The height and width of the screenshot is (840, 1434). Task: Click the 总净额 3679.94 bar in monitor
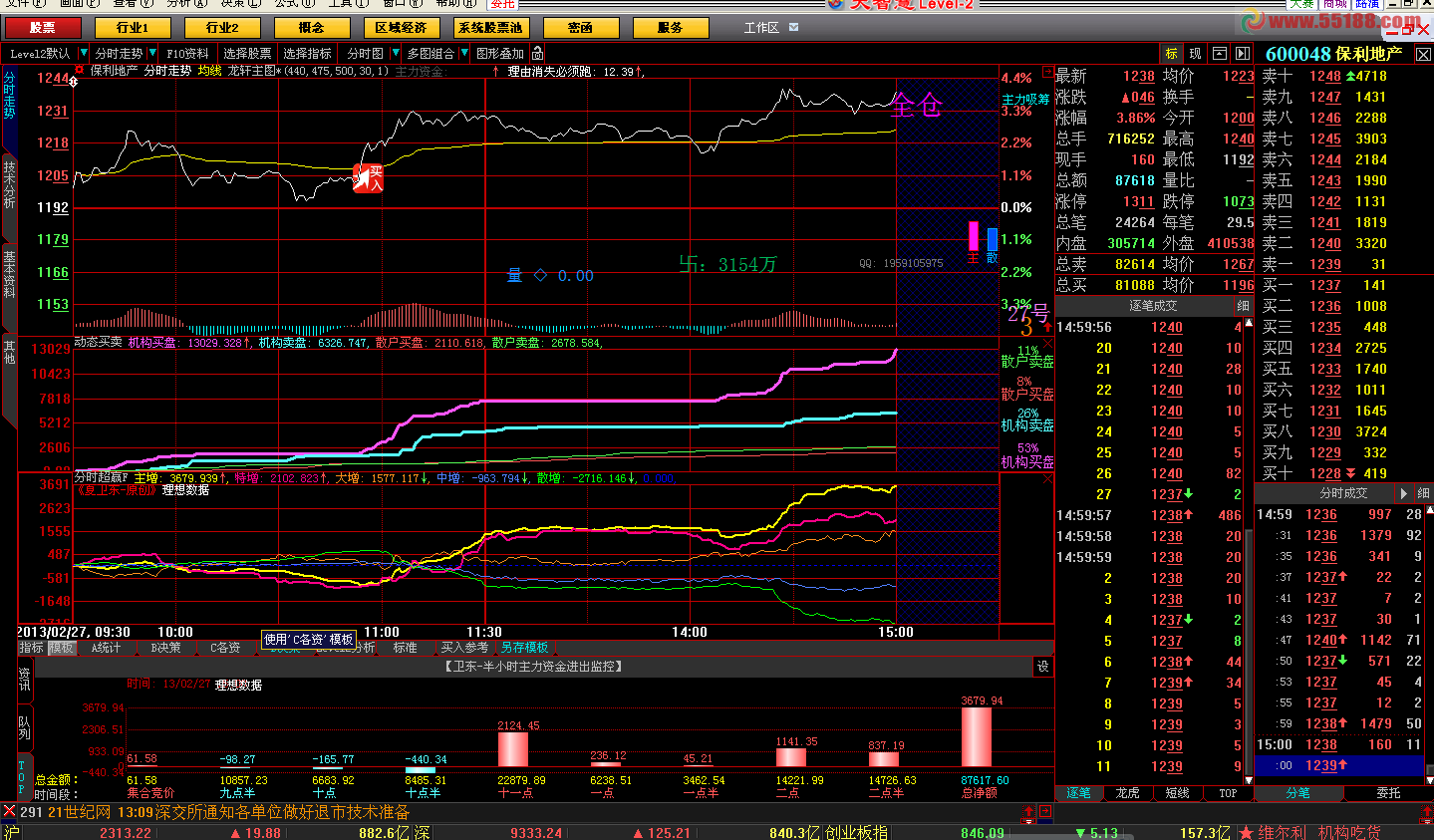977,736
